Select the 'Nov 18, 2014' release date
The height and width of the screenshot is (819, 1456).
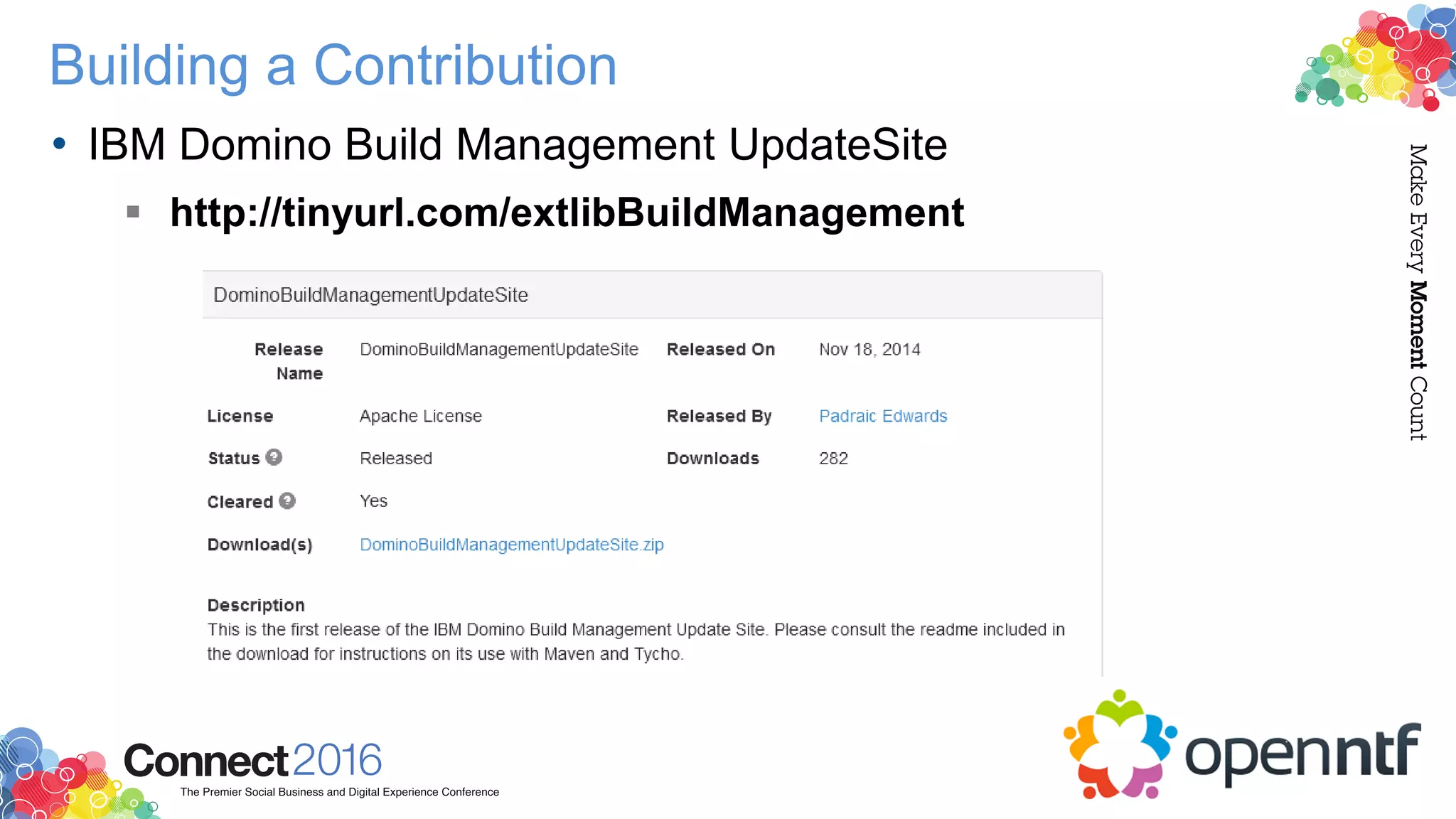click(x=869, y=349)
